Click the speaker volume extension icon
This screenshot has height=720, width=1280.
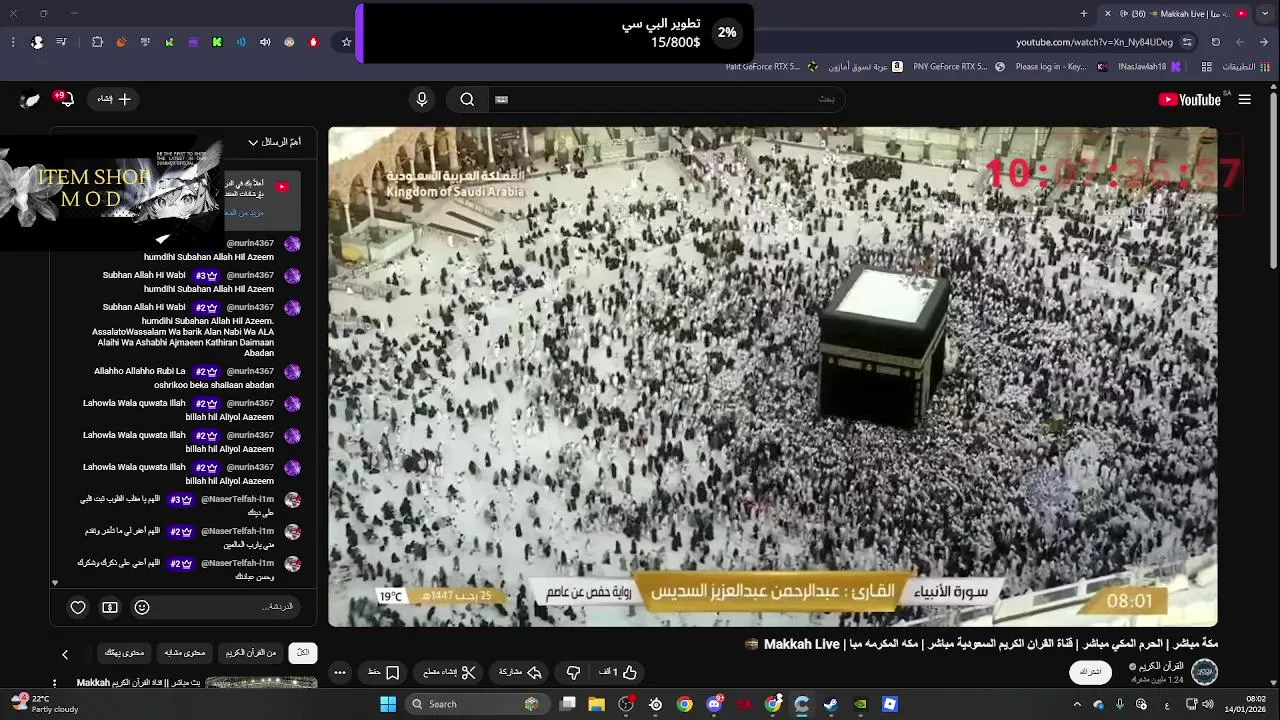click(x=265, y=42)
